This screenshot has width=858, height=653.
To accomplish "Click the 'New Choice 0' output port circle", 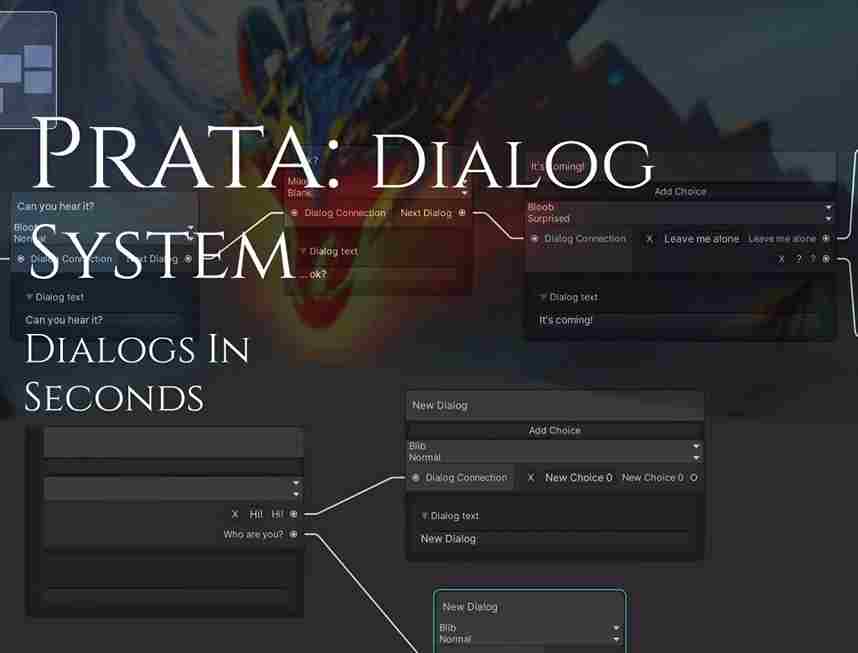I will point(694,478).
